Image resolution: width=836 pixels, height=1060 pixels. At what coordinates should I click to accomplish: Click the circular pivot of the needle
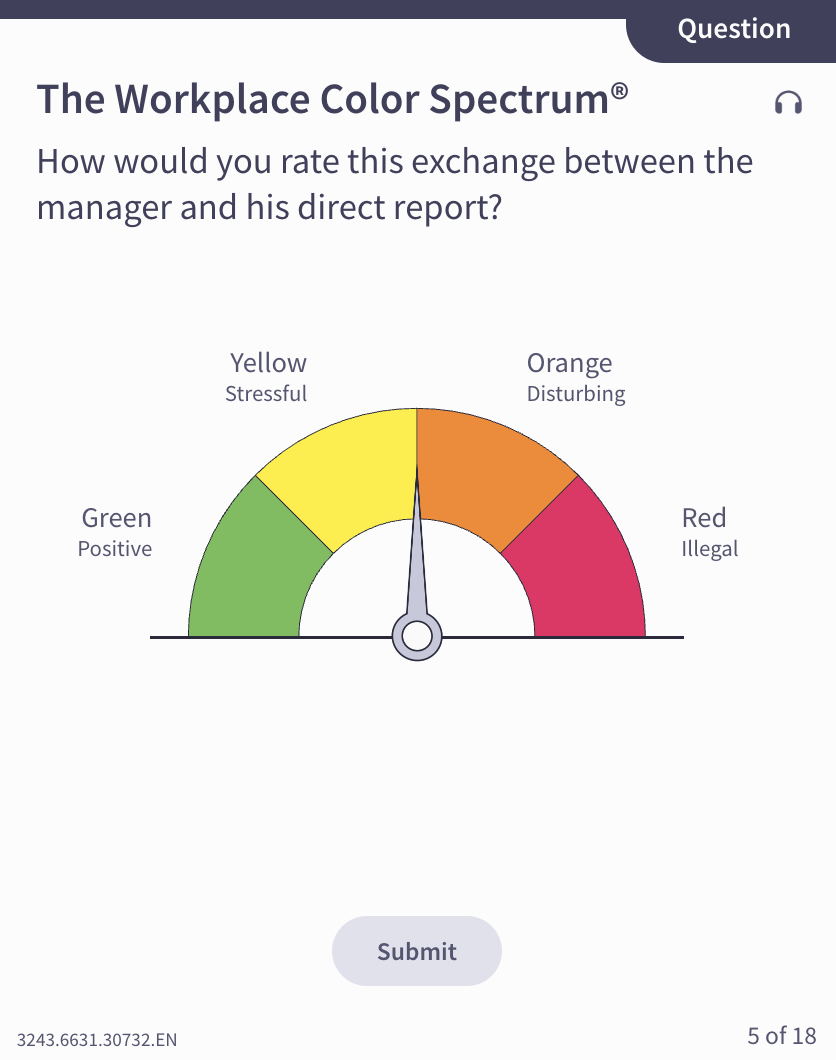point(417,636)
